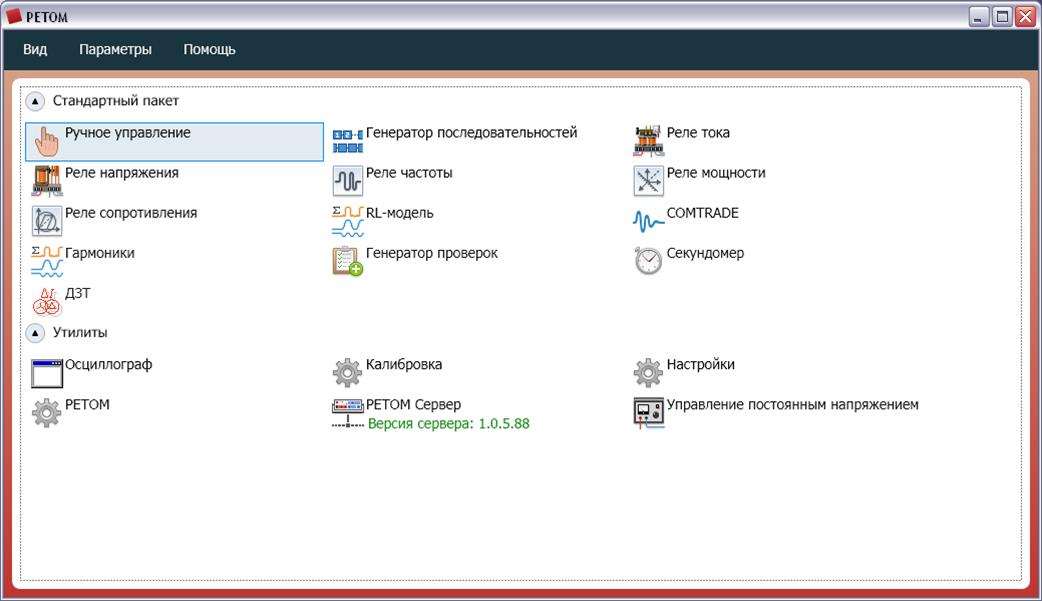Image resolution: width=1042 pixels, height=601 pixels.
Task: Click the Реле частоты label
Action: coord(409,173)
